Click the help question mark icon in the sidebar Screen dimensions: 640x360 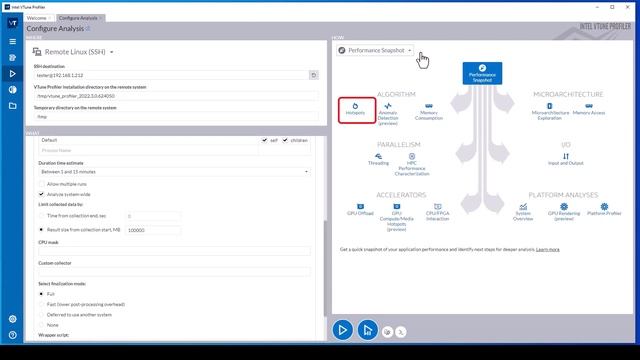pyautogui.click(x=13, y=335)
